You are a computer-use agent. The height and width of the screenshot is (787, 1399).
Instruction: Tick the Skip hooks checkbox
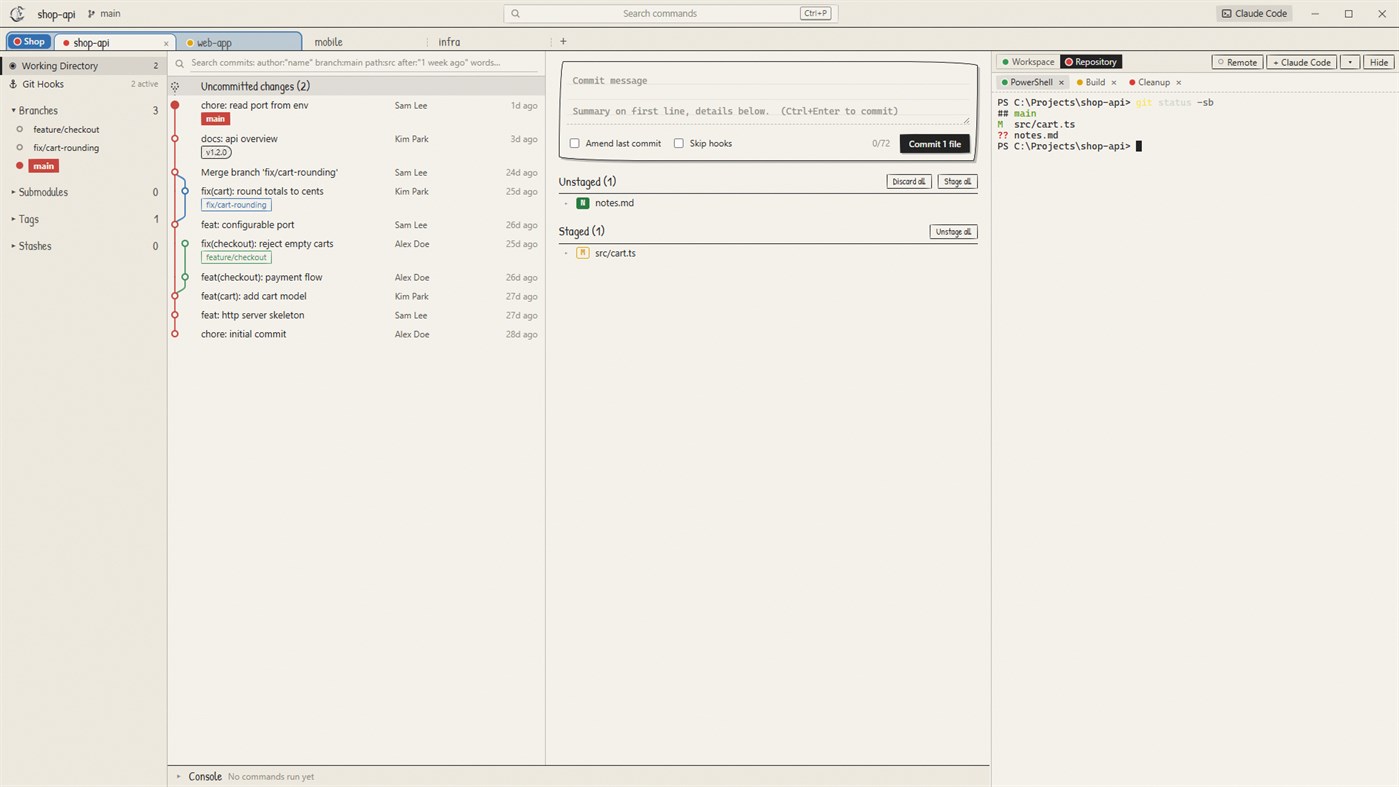pos(679,144)
